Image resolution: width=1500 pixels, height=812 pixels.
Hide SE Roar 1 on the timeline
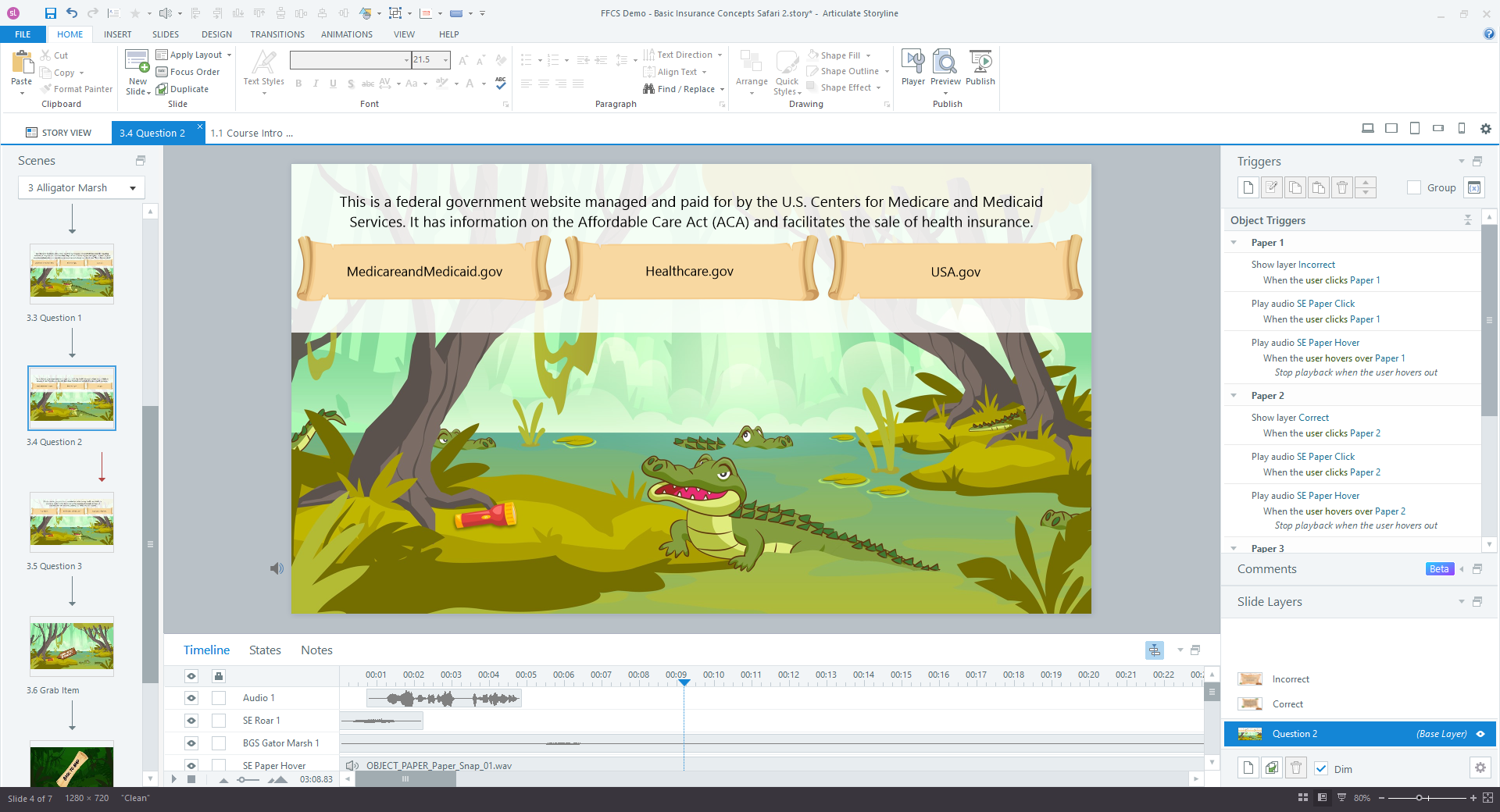tap(191, 721)
